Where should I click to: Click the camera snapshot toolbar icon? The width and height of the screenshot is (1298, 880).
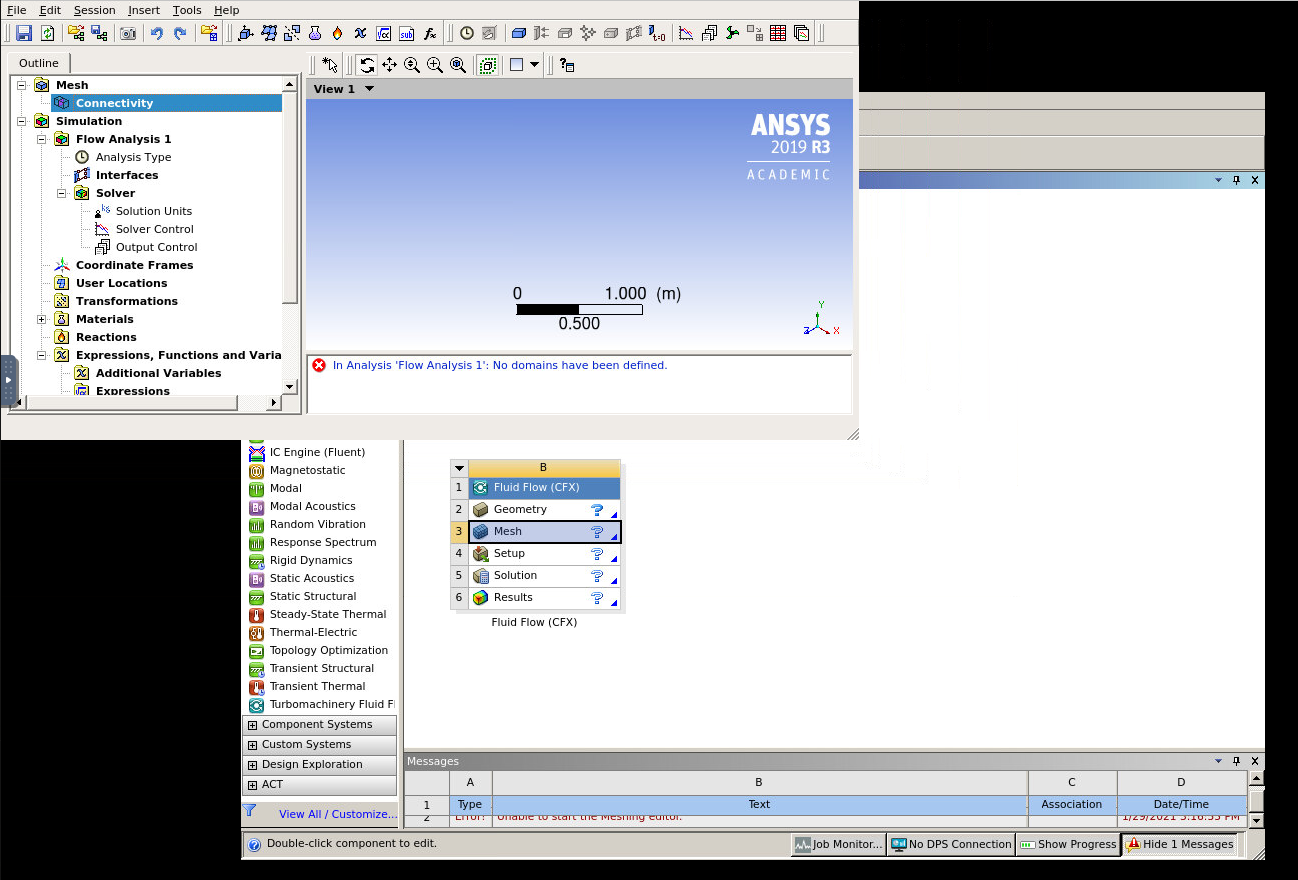click(x=128, y=33)
